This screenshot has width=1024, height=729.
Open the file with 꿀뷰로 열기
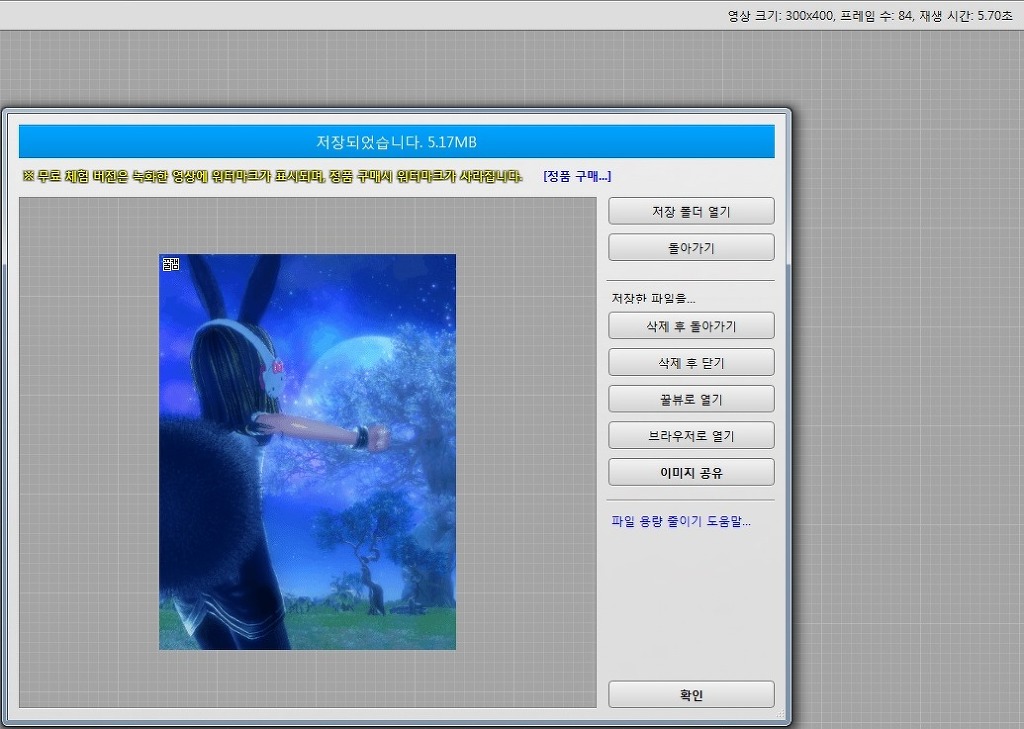pos(691,399)
